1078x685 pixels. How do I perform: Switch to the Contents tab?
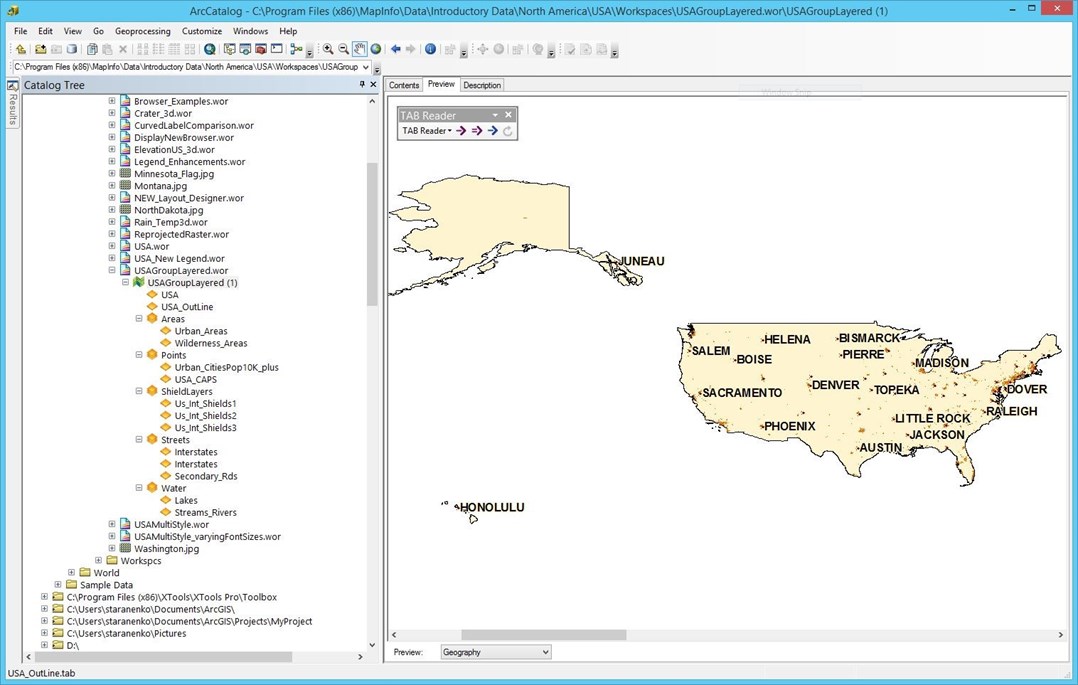[x=404, y=85]
